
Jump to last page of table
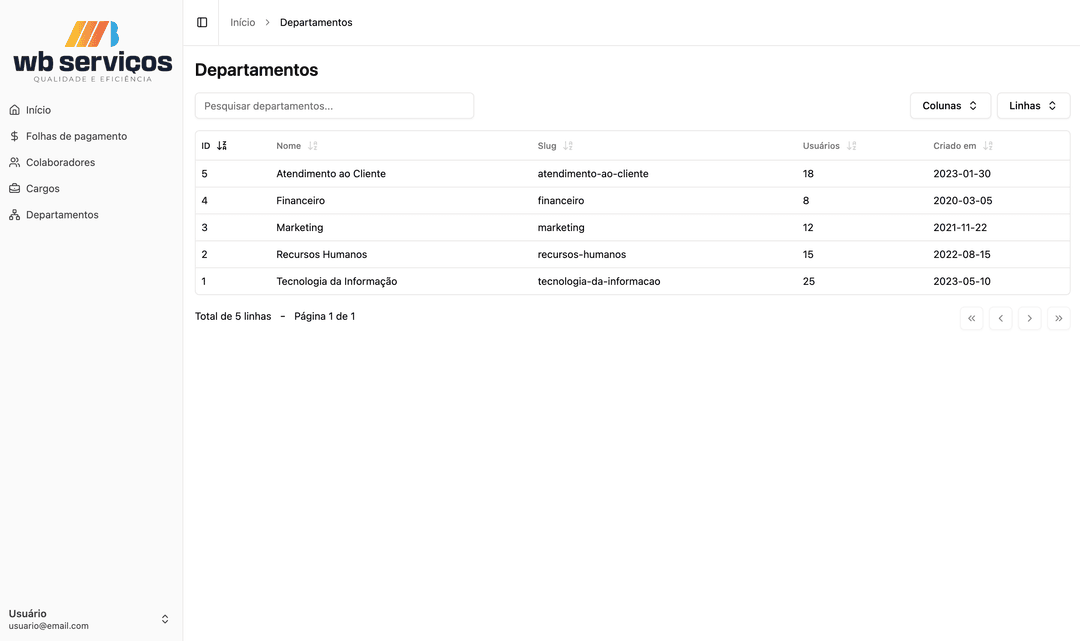pos(1058,318)
